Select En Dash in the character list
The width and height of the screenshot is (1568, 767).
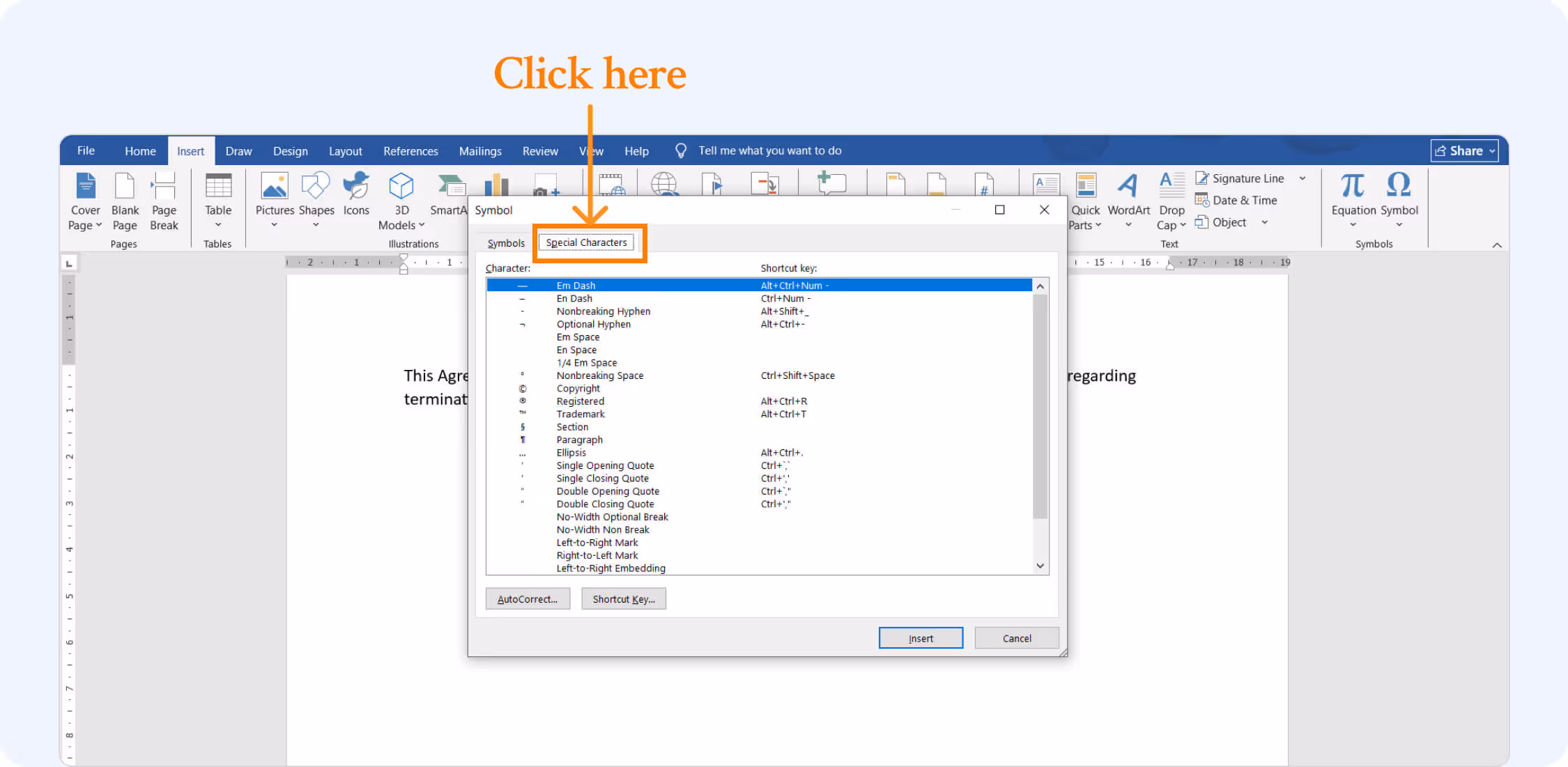(574, 298)
